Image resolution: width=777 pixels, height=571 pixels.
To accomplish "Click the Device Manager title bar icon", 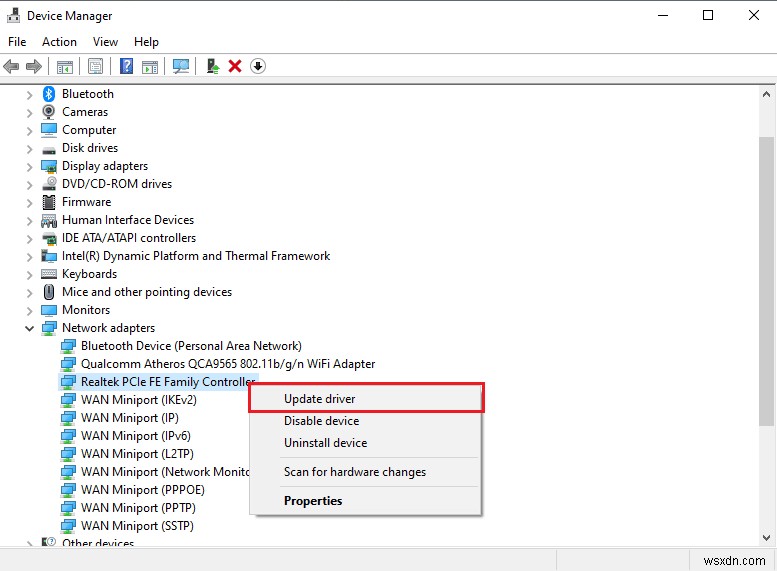I will pos(13,16).
